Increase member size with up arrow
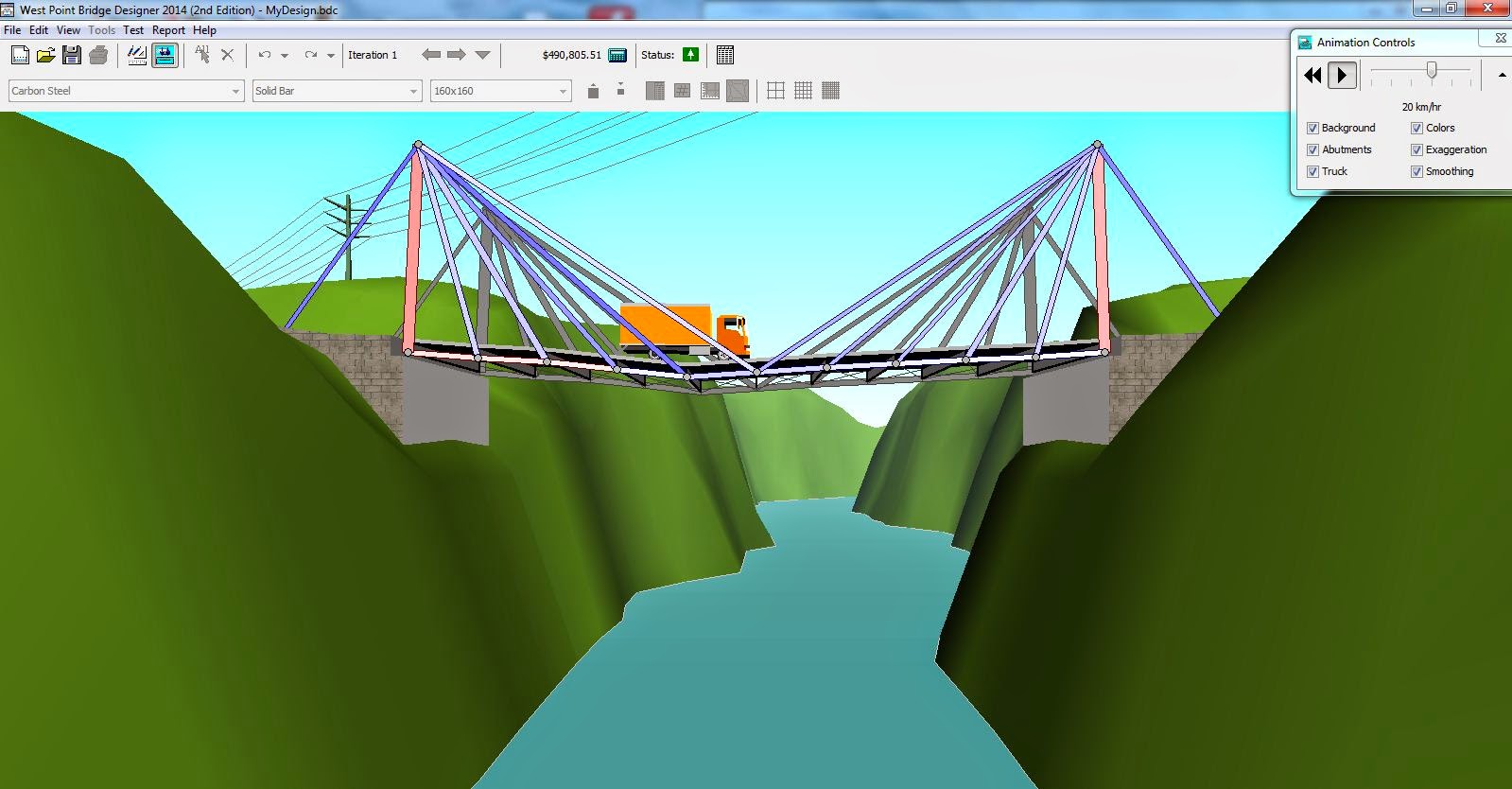The height and width of the screenshot is (789, 1512). point(593,91)
